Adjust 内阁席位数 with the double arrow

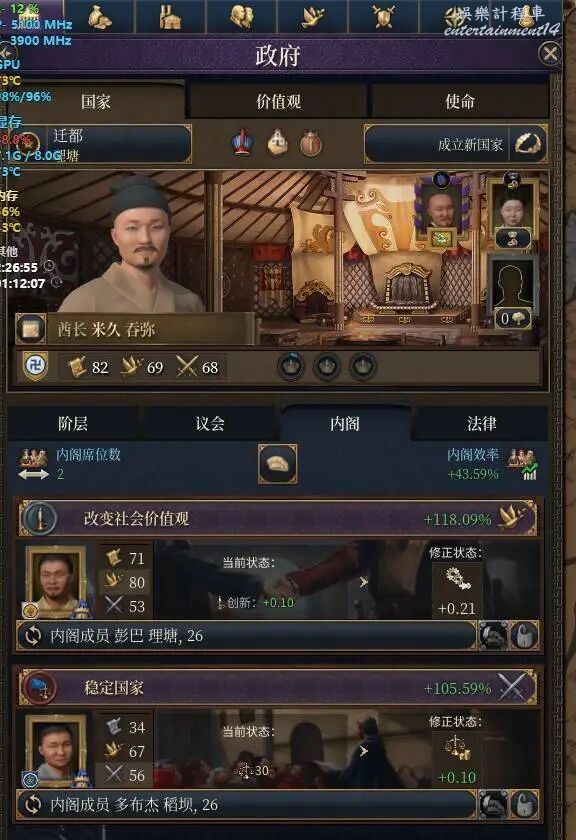pos(34,474)
